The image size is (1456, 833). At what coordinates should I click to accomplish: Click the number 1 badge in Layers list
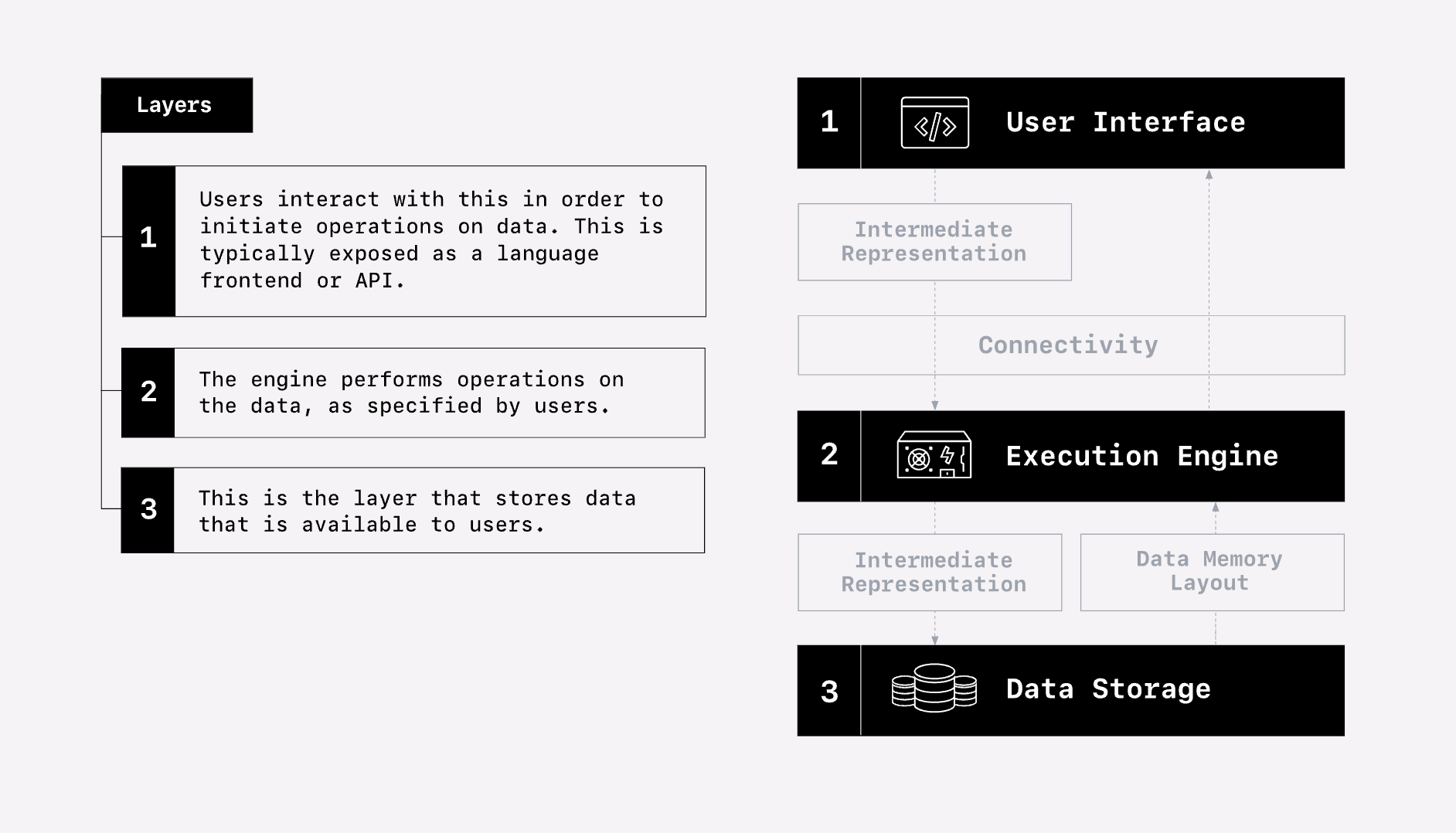click(x=148, y=240)
